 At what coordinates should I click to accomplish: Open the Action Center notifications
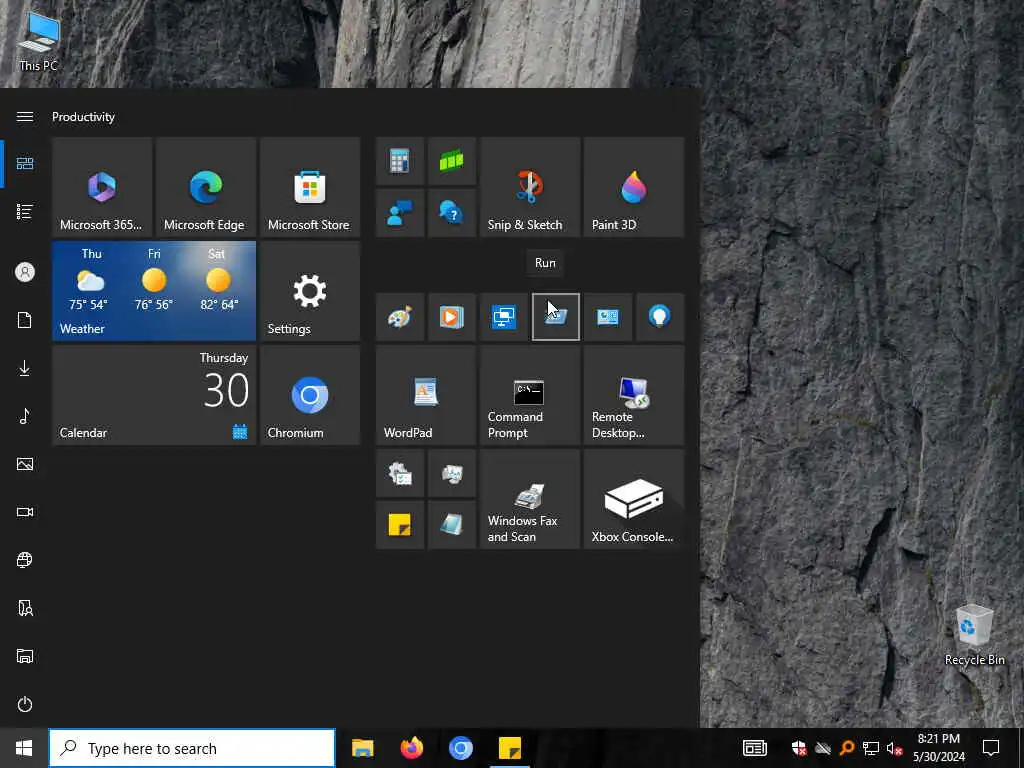tap(991, 748)
